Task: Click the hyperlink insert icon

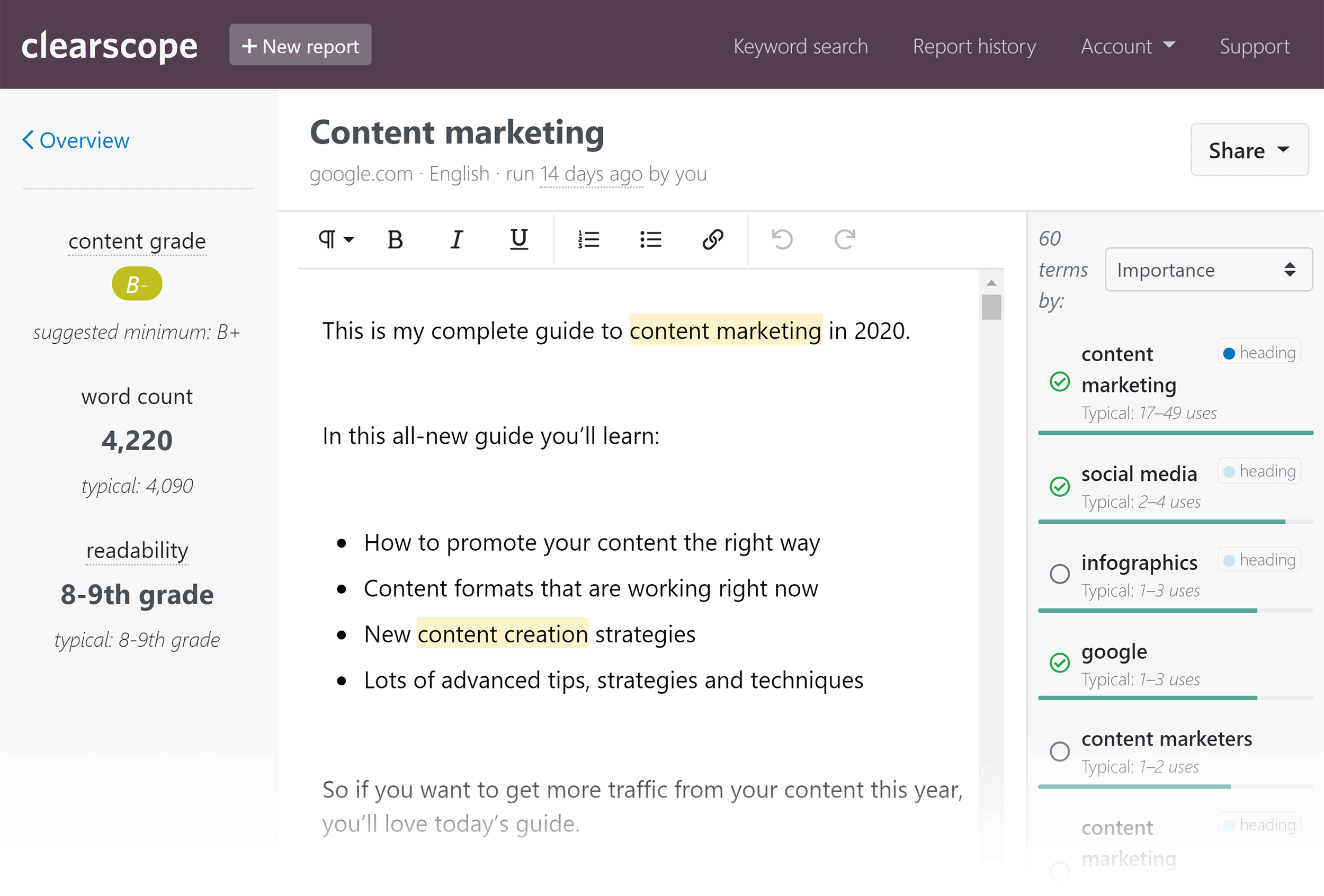Action: pyautogui.click(x=713, y=239)
